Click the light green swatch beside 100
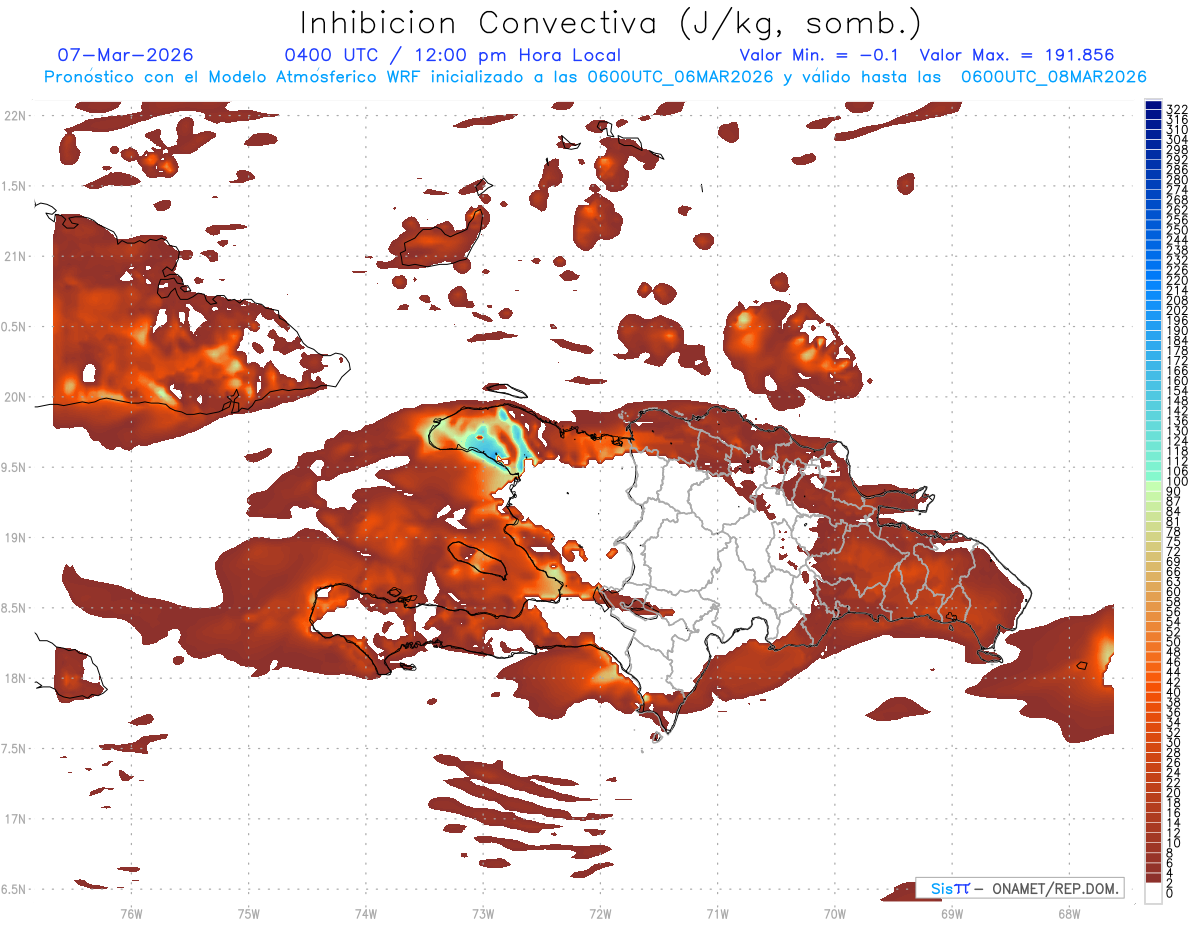The height and width of the screenshot is (927, 1200). point(1153,485)
